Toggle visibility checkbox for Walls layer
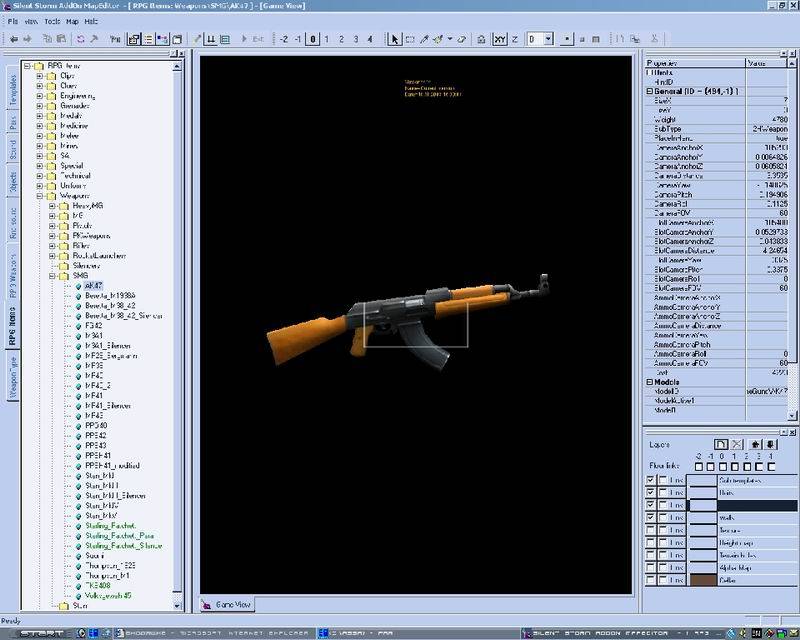Viewport: 800px width, 640px height. [x=652, y=518]
